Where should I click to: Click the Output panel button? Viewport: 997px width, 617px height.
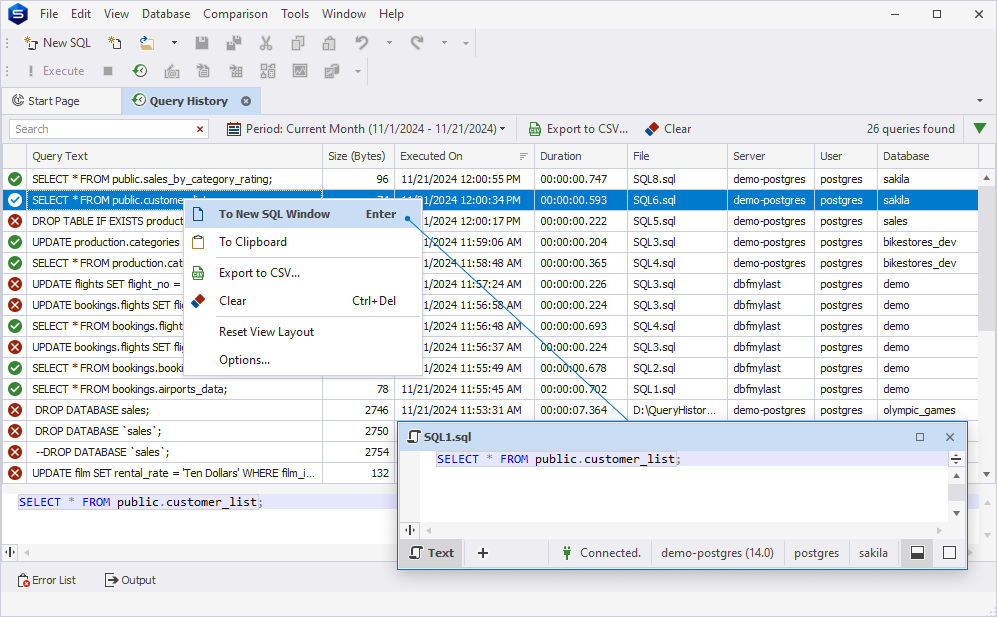[x=130, y=580]
